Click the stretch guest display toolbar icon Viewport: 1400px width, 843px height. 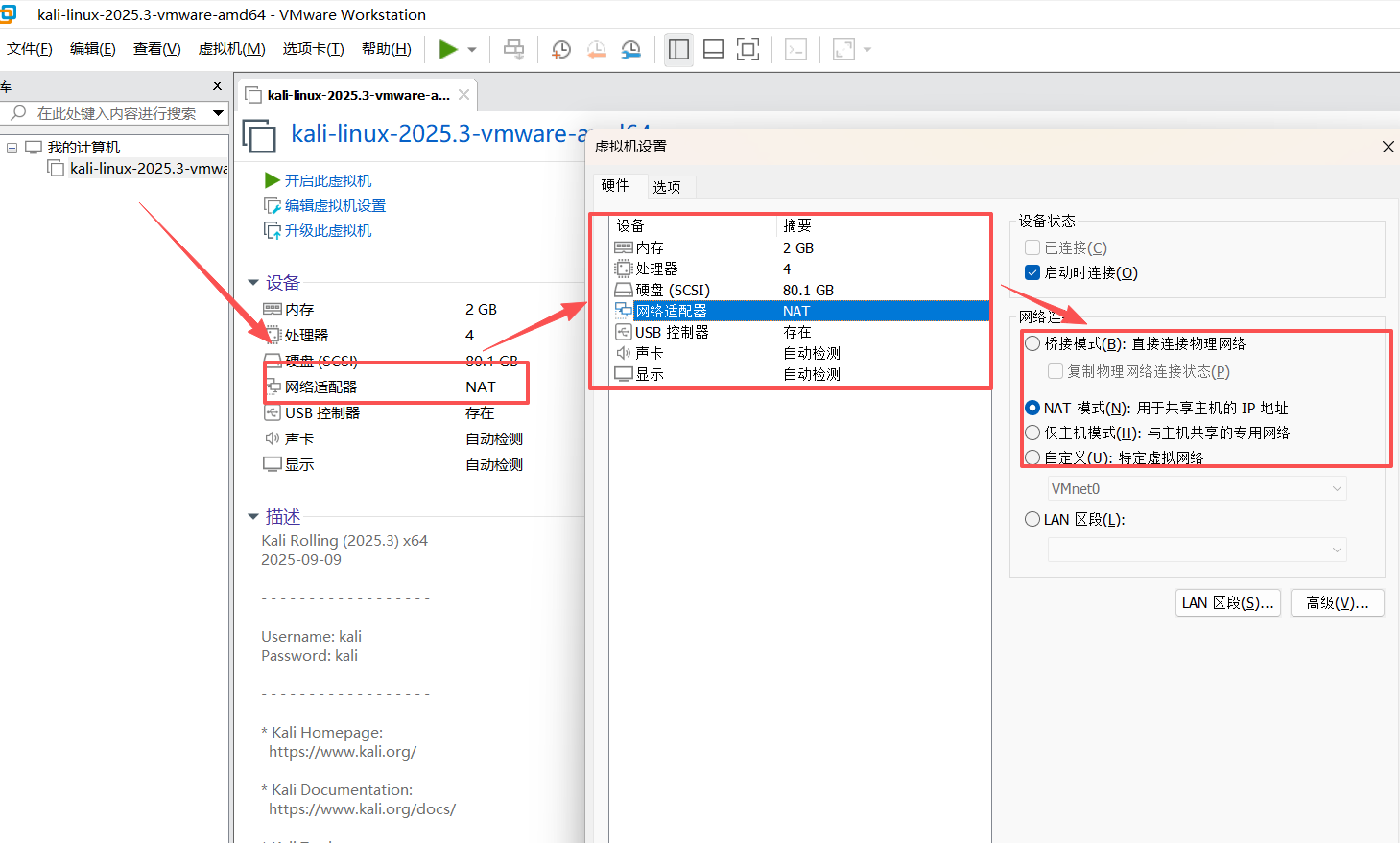pyautogui.click(x=843, y=49)
